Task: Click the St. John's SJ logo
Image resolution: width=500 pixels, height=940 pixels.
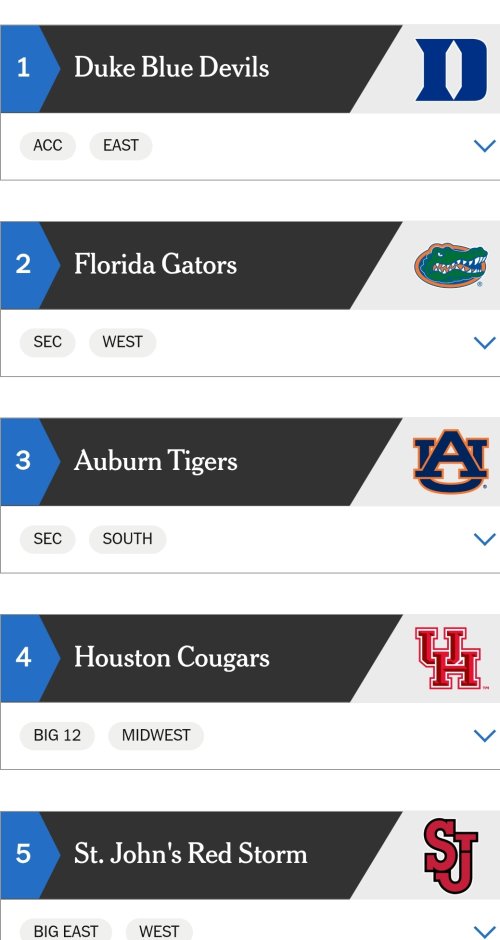Action: tap(451, 855)
